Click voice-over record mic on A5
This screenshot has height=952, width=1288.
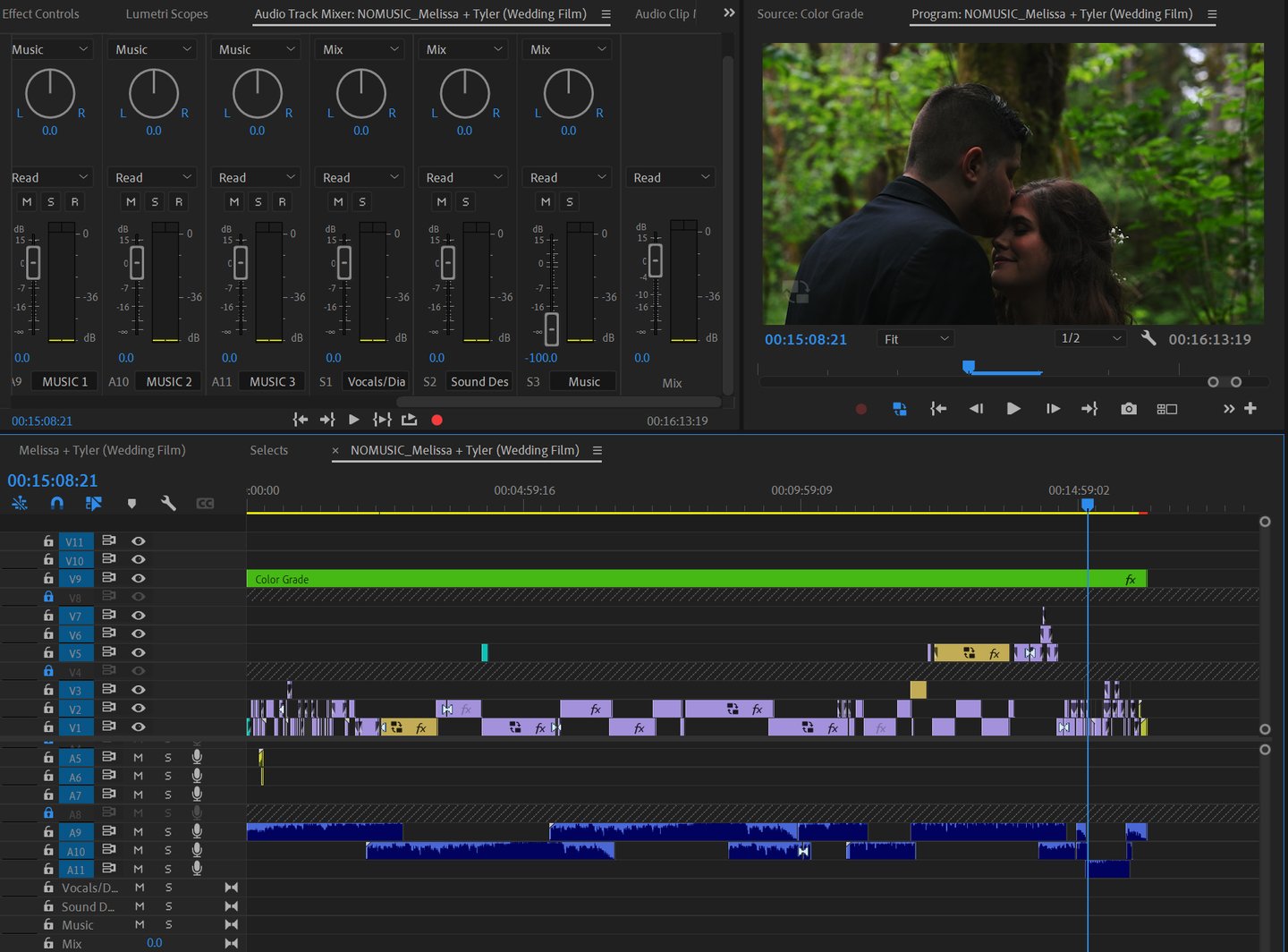tap(197, 757)
